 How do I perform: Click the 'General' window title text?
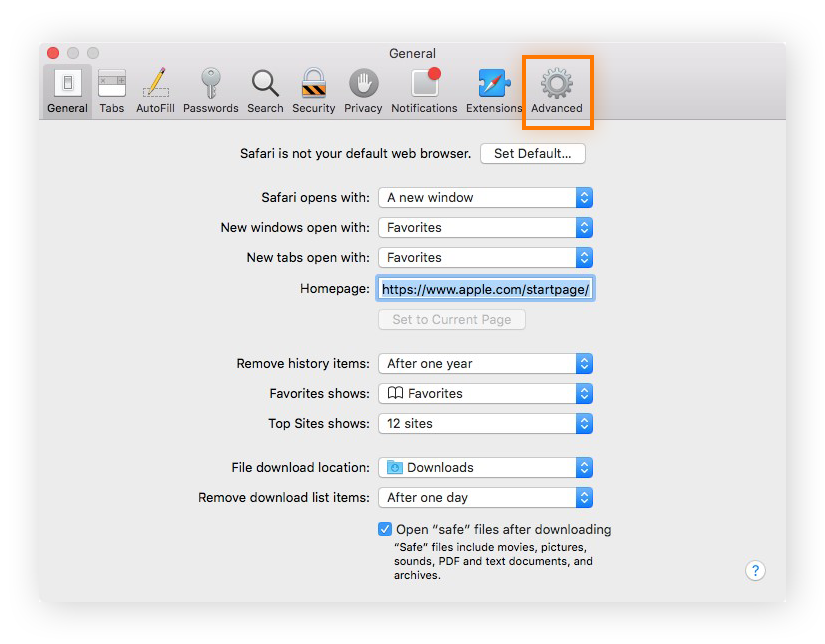click(412, 53)
